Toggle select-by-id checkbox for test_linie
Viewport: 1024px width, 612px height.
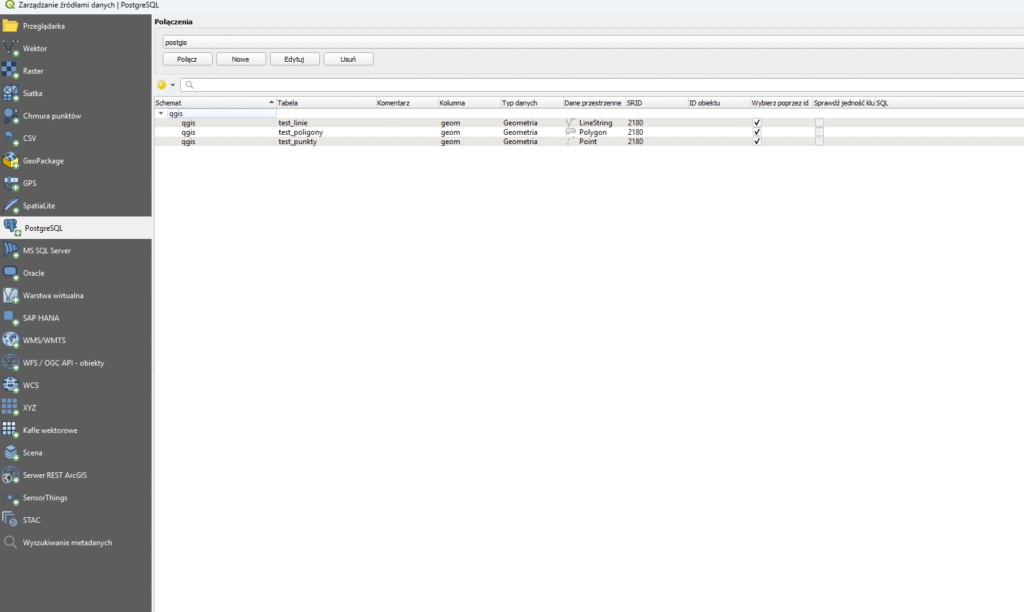coord(757,123)
